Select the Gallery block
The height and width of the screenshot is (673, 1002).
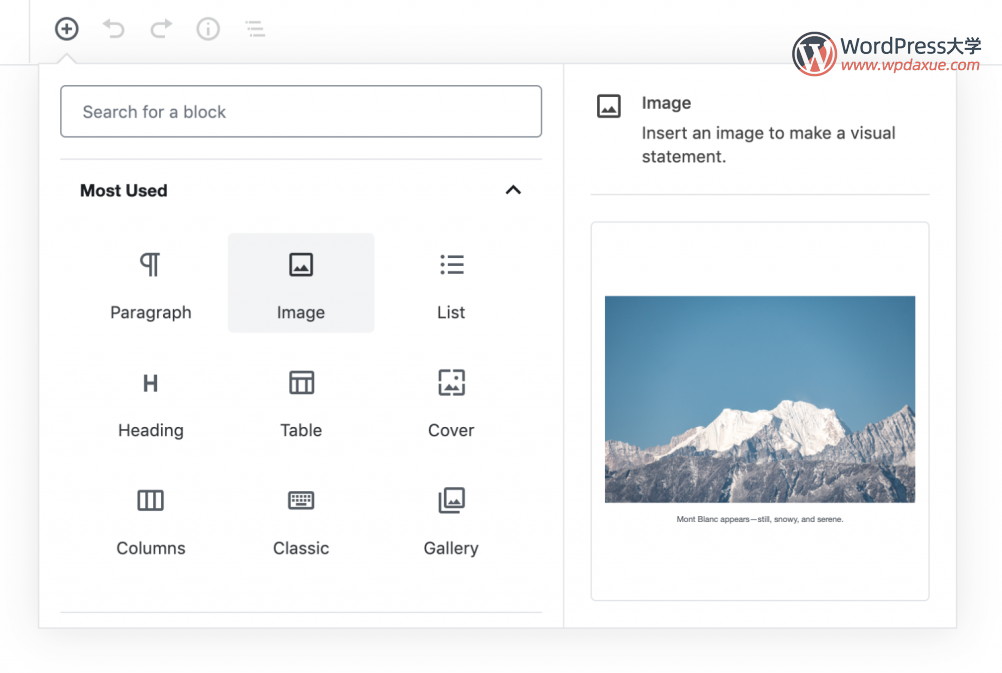click(x=451, y=520)
